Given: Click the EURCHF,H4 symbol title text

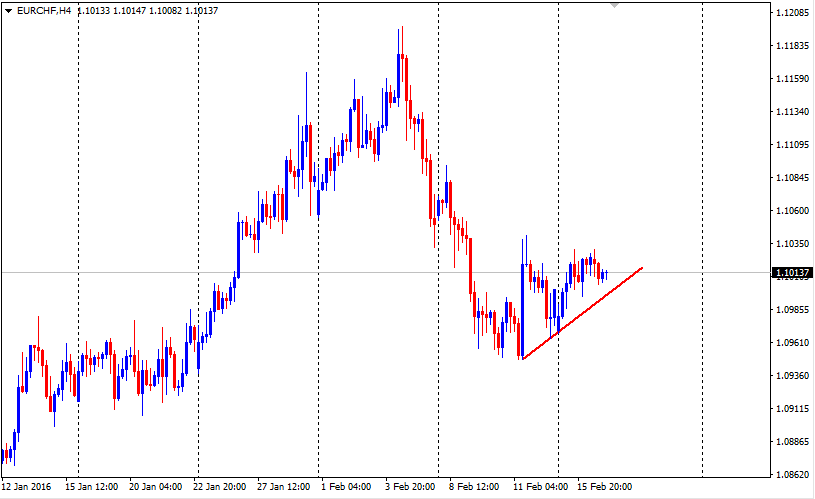Looking at the screenshot, I should [x=44, y=11].
